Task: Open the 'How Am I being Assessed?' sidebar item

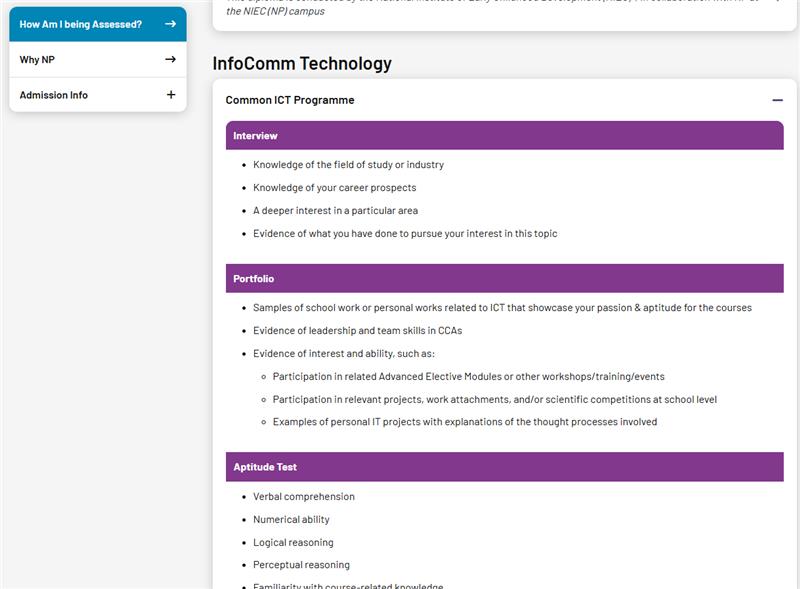Action: (x=81, y=24)
